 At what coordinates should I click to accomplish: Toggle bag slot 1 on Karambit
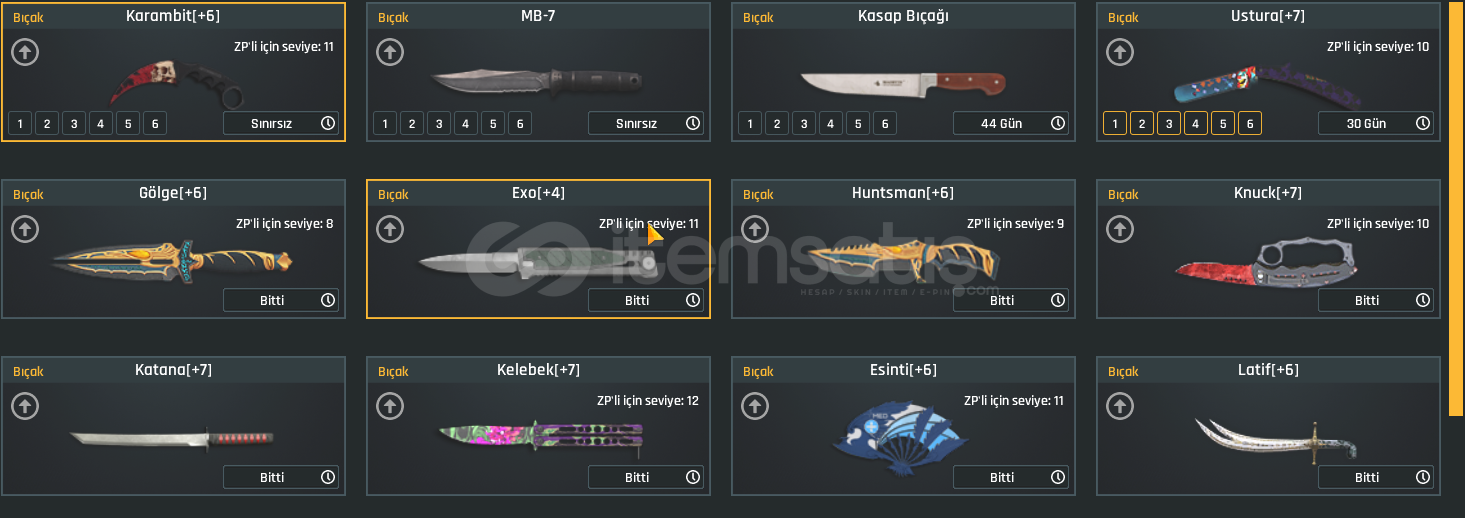pos(20,123)
